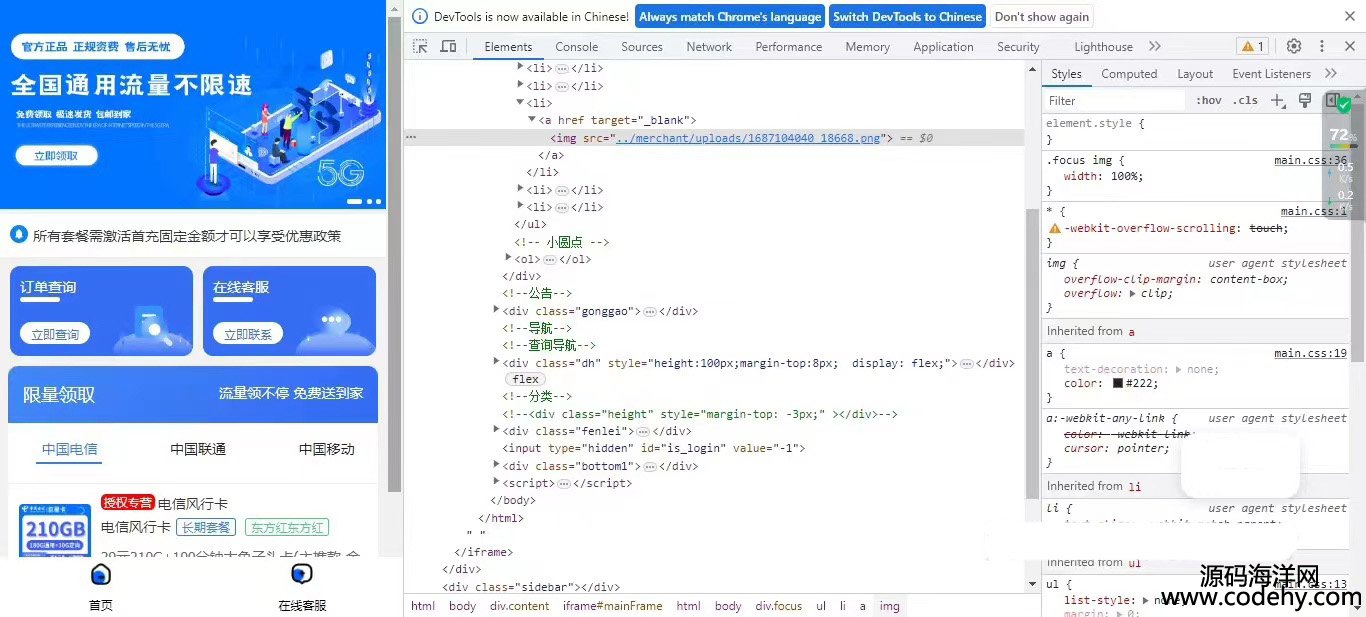
Task: Open the Lighthouse tab
Action: coord(1103,46)
